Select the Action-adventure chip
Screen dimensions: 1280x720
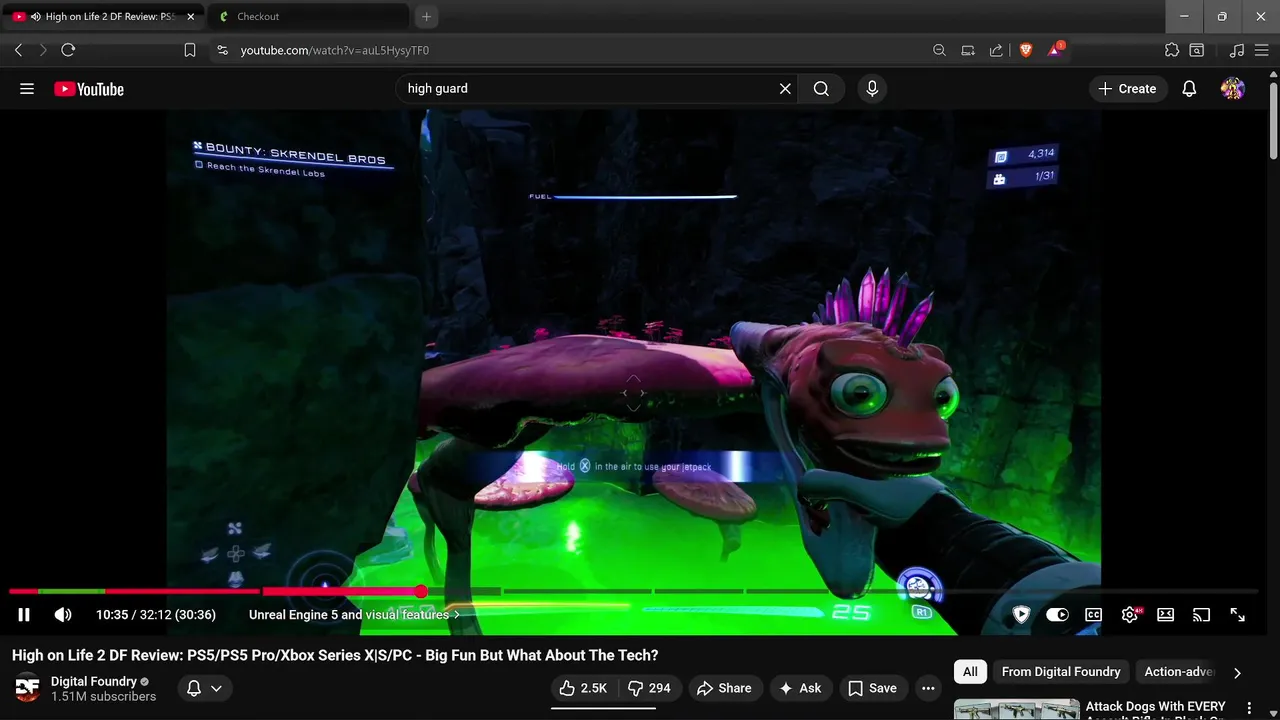point(1179,672)
